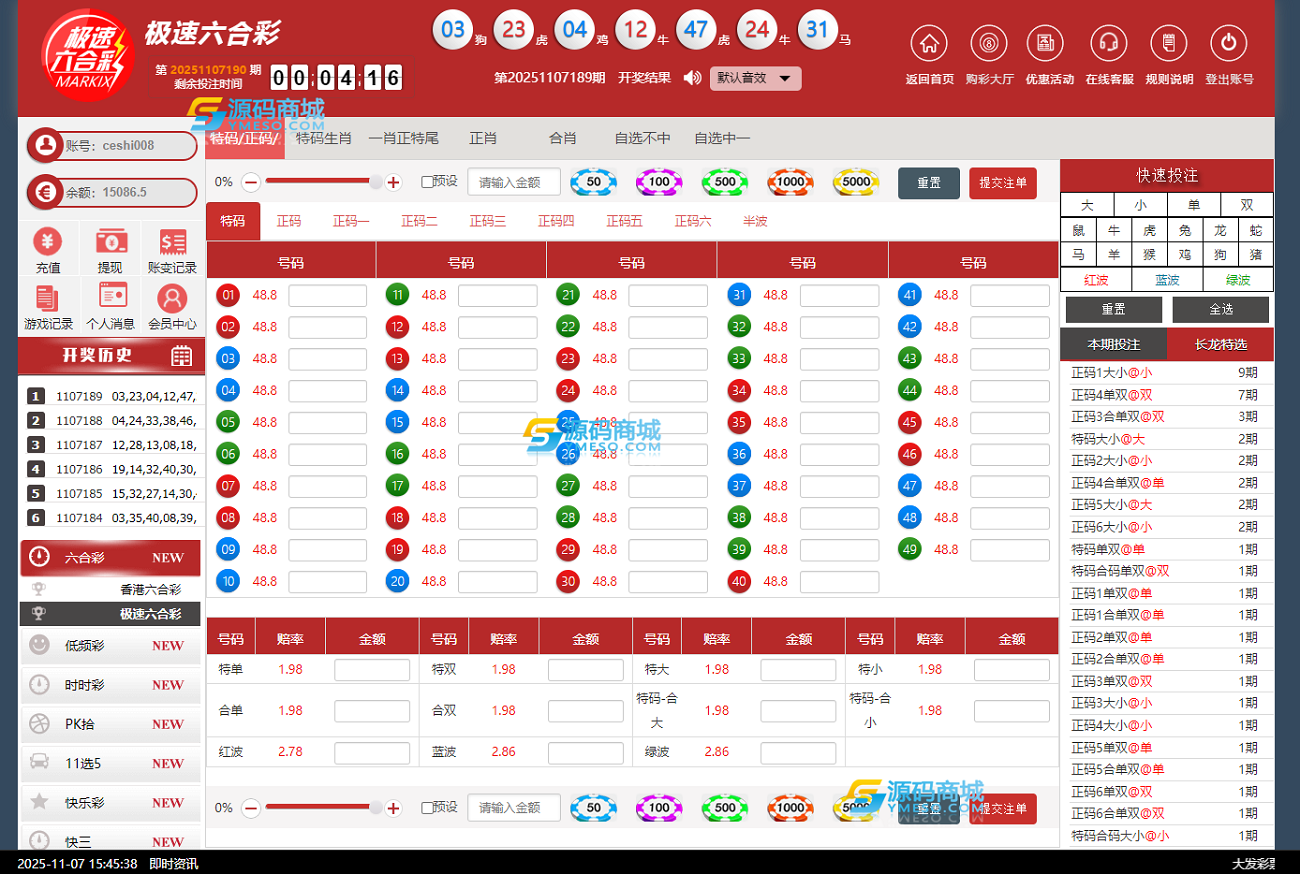1300x874 pixels.
Task: Open 在线客服 headset support icon
Action: 1108,44
